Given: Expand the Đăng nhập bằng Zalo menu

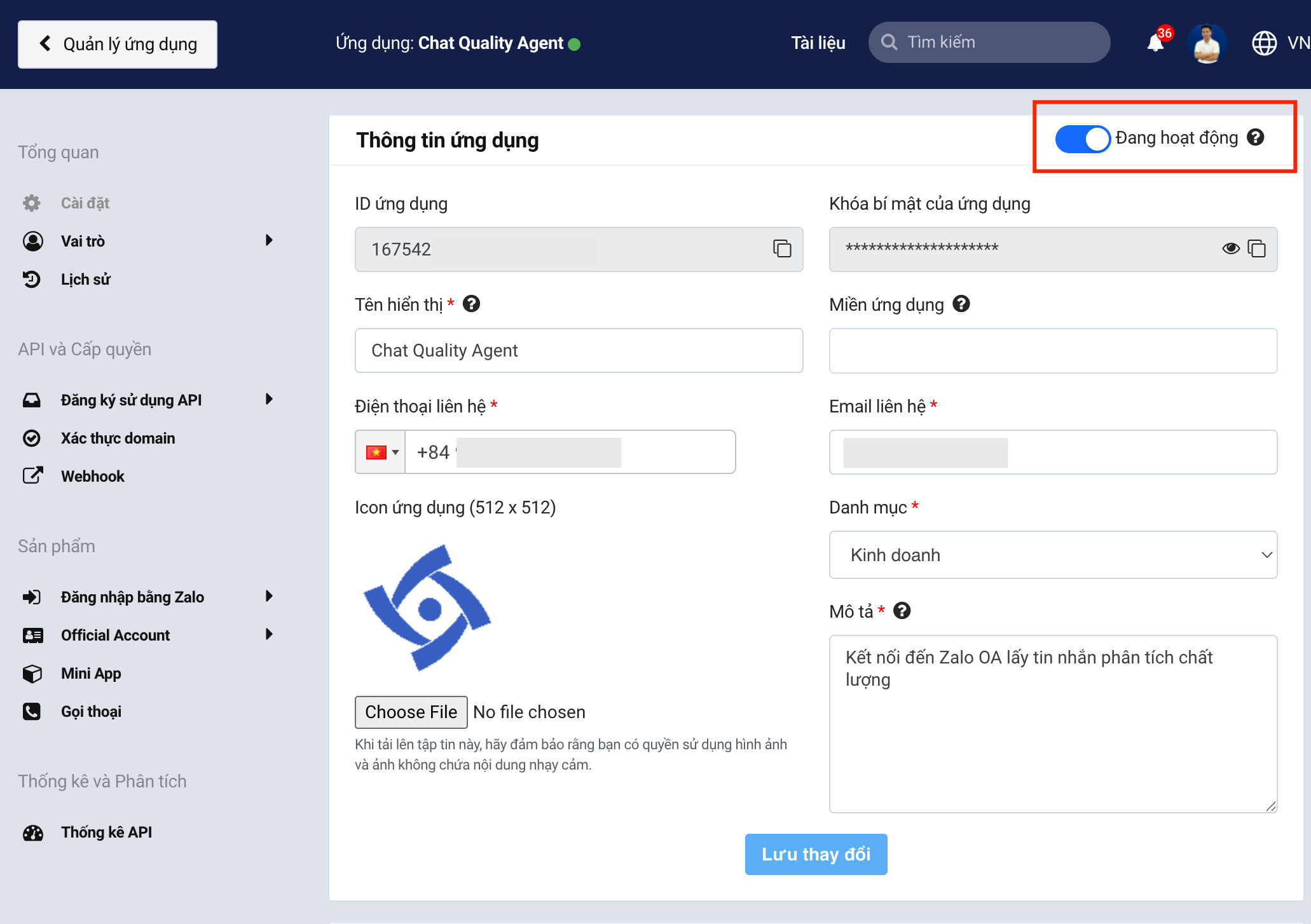Looking at the screenshot, I should [132, 596].
